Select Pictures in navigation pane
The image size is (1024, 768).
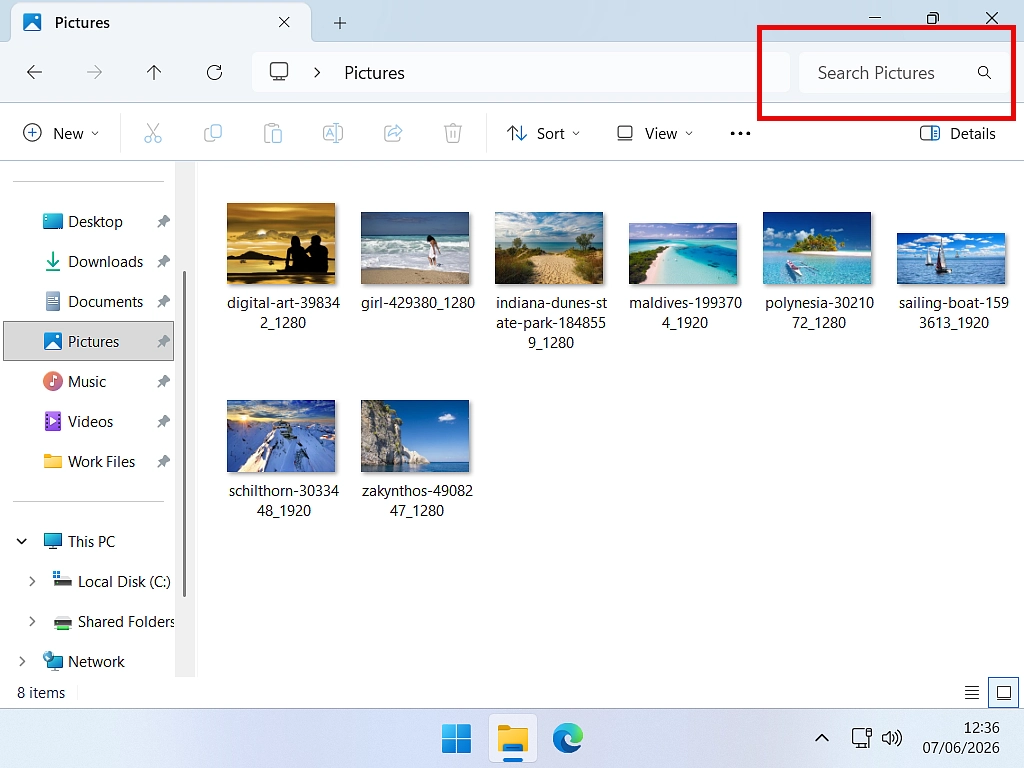[89, 342]
